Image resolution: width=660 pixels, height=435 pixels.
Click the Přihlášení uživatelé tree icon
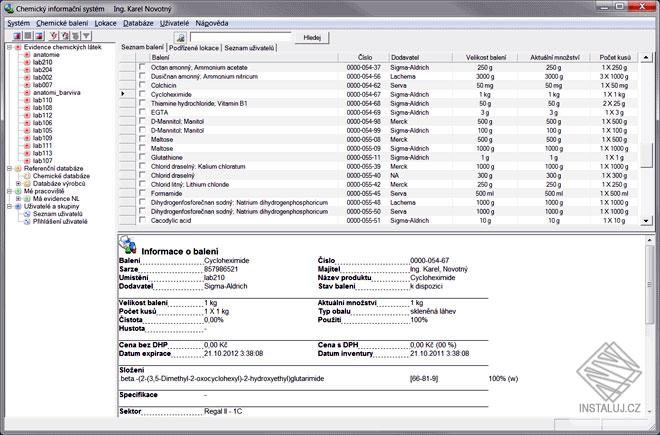[x=27, y=222]
